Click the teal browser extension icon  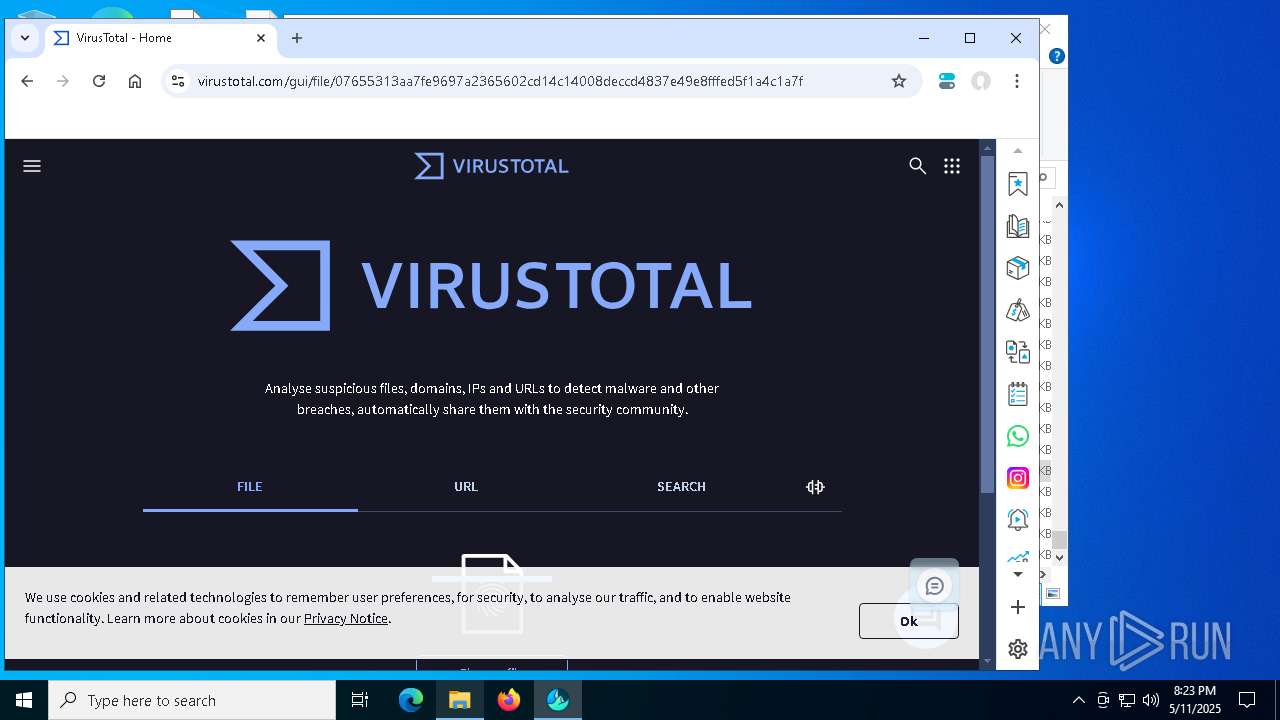pyautogui.click(x=947, y=81)
